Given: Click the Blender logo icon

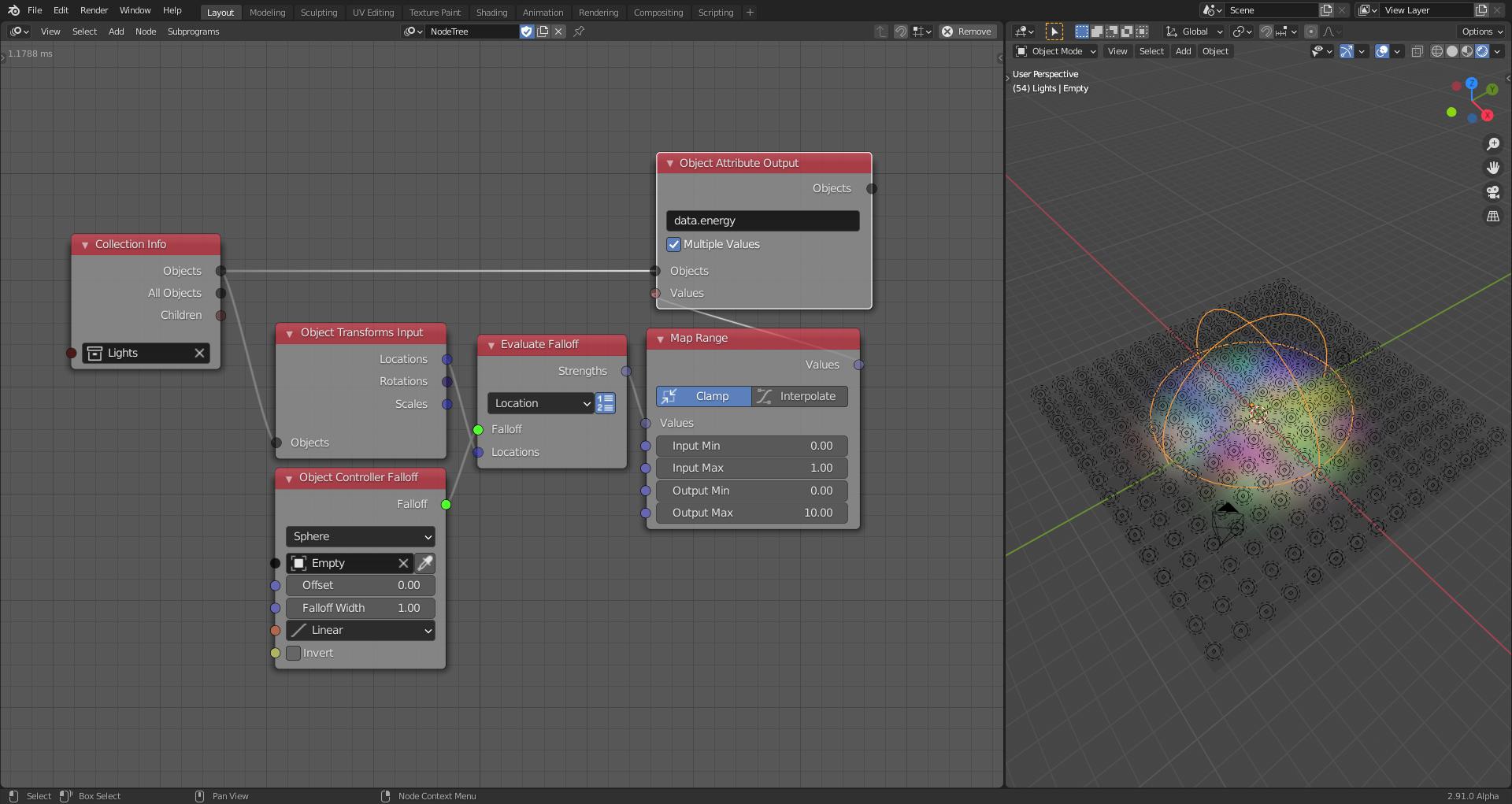Looking at the screenshot, I should 13,10.
